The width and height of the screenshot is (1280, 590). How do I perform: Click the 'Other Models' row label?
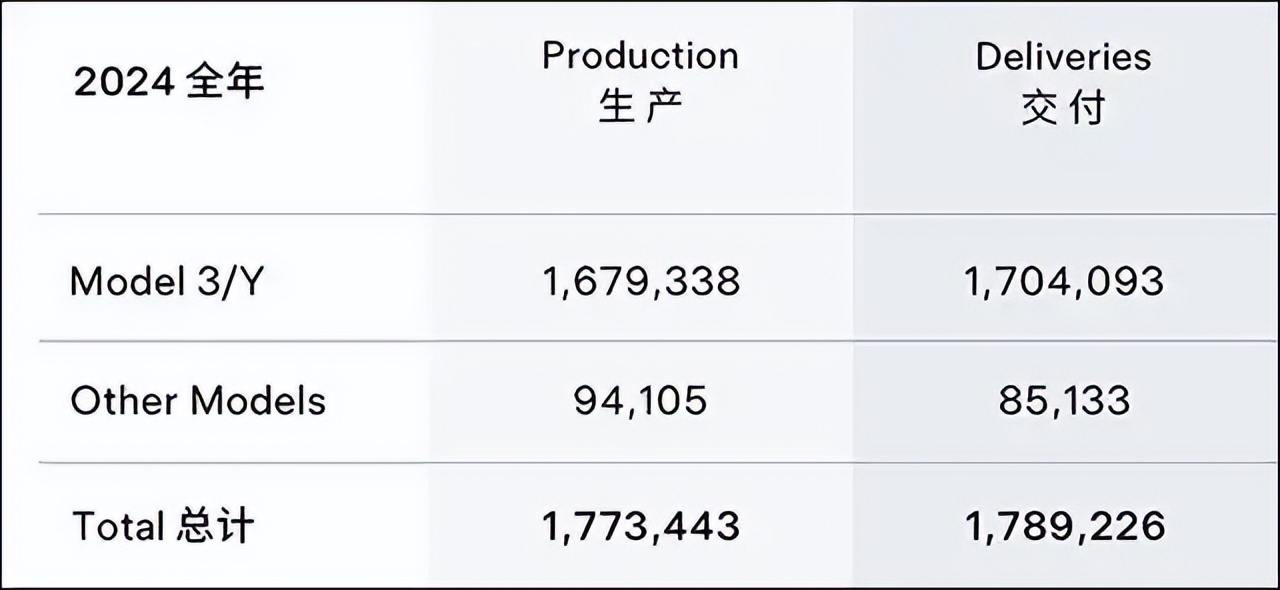[x=198, y=401]
